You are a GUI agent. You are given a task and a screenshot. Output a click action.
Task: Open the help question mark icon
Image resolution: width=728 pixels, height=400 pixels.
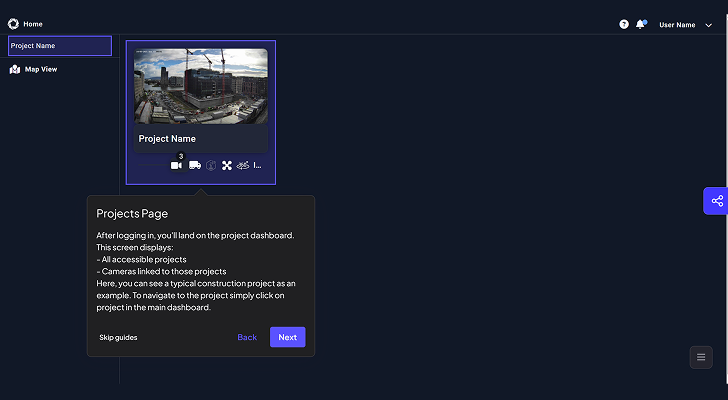click(x=624, y=24)
